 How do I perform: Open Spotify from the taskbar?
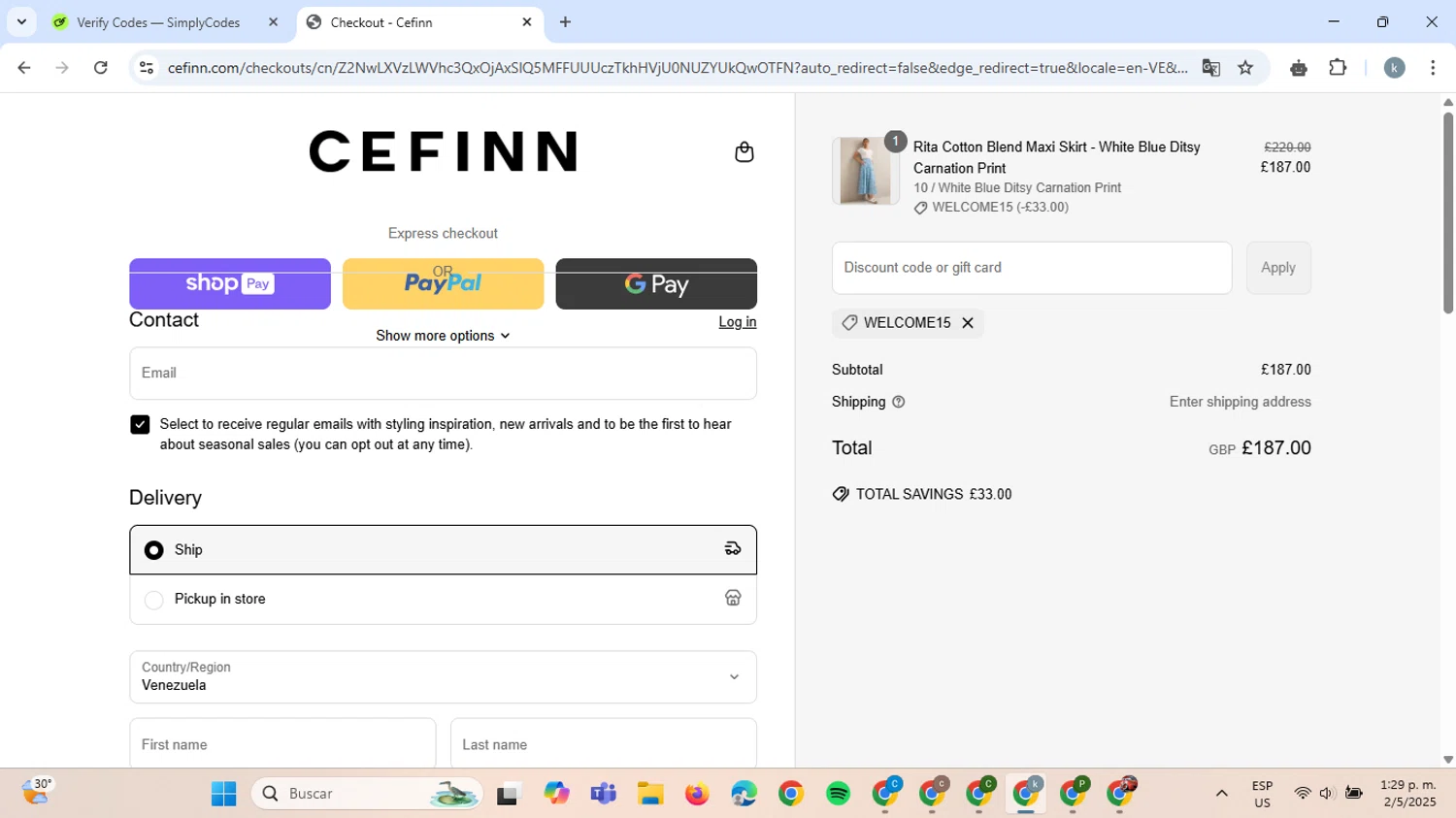tap(839, 795)
